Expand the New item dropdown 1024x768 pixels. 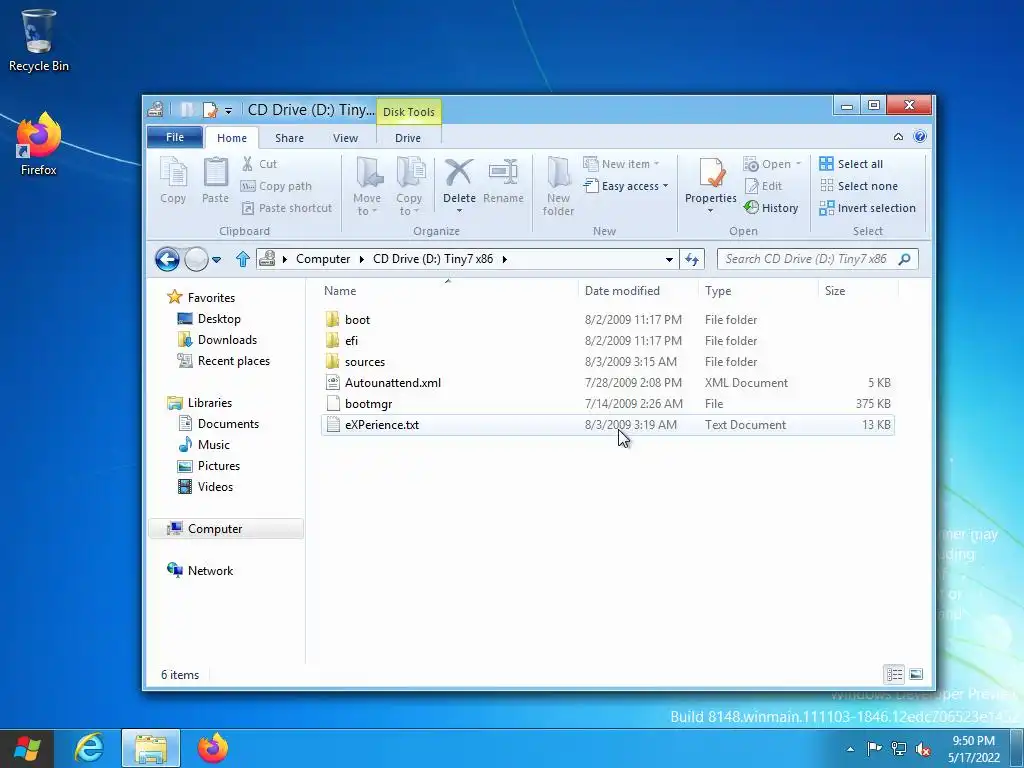(x=656, y=164)
